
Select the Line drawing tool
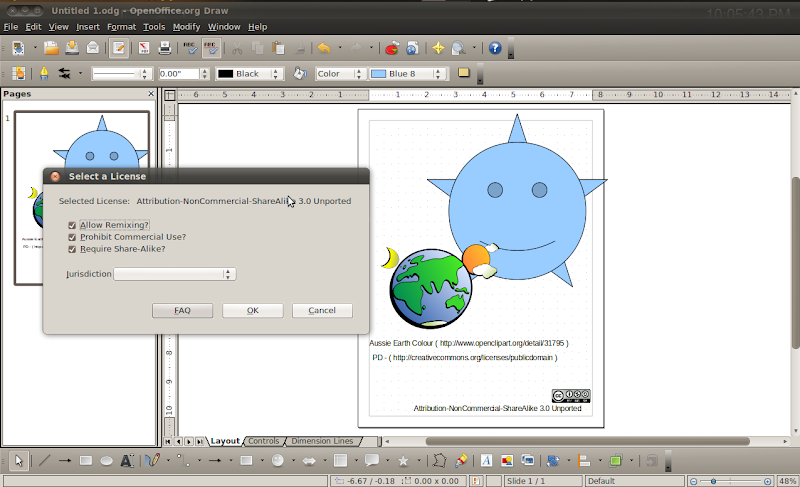coord(44,461)
